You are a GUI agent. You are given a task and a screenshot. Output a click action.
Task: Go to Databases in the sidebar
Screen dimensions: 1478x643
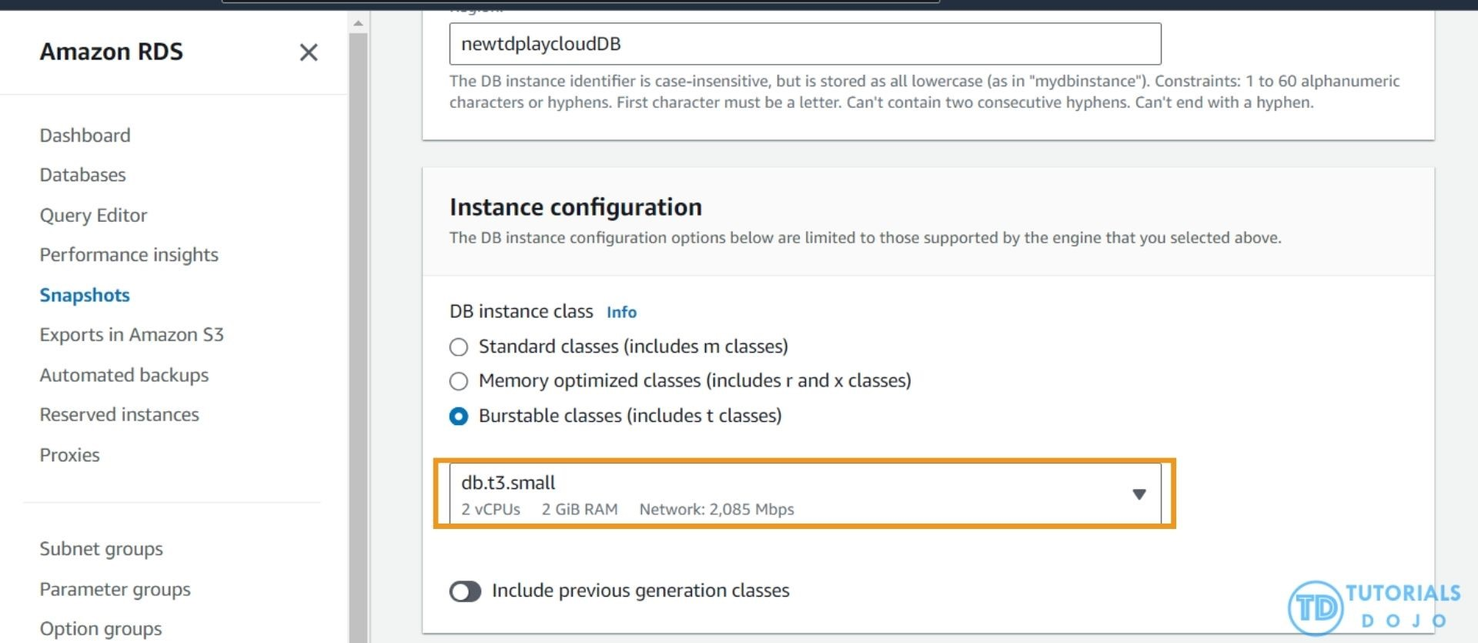click(x=83, y=175)
